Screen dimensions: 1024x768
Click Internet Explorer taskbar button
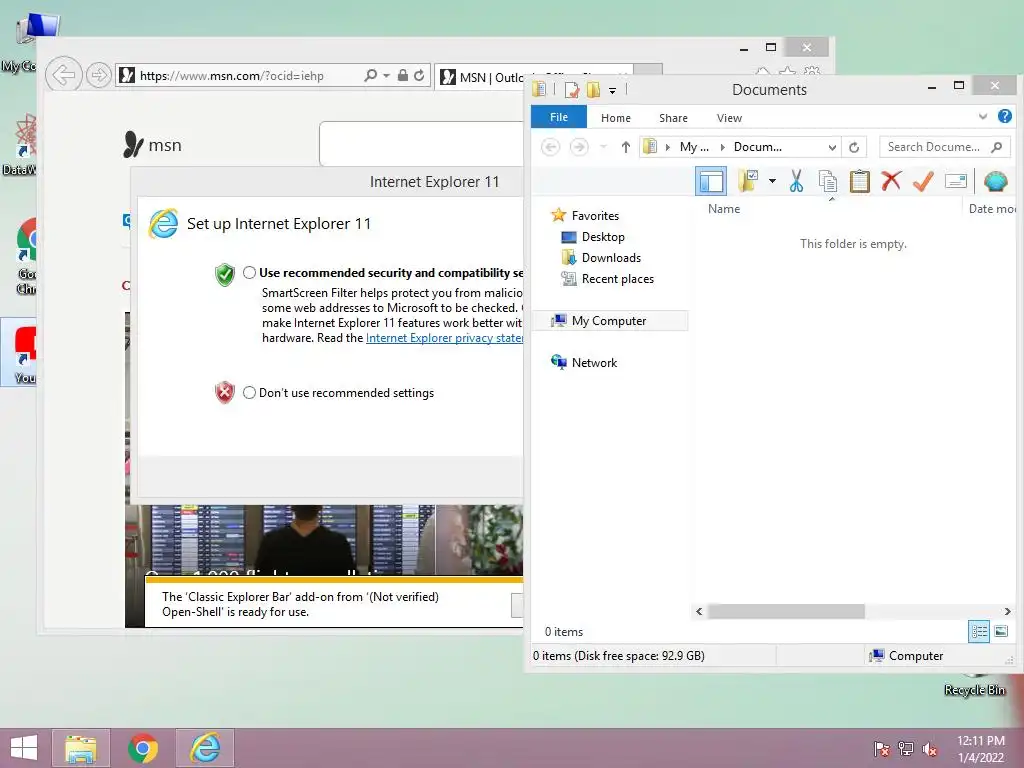pos(204,748)
